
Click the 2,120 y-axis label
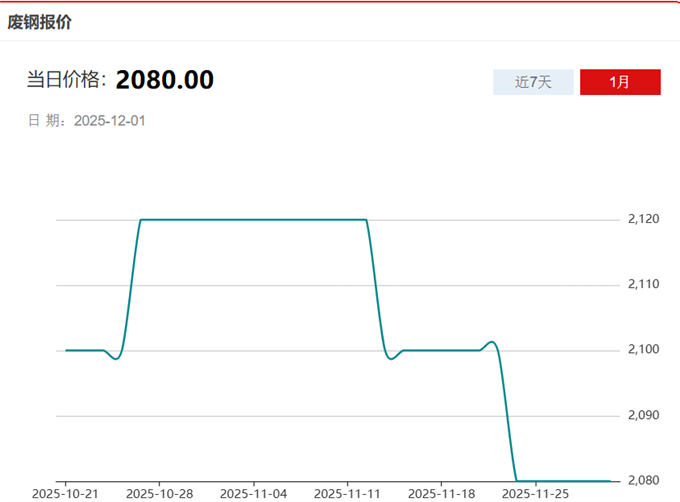coord(645,219)
